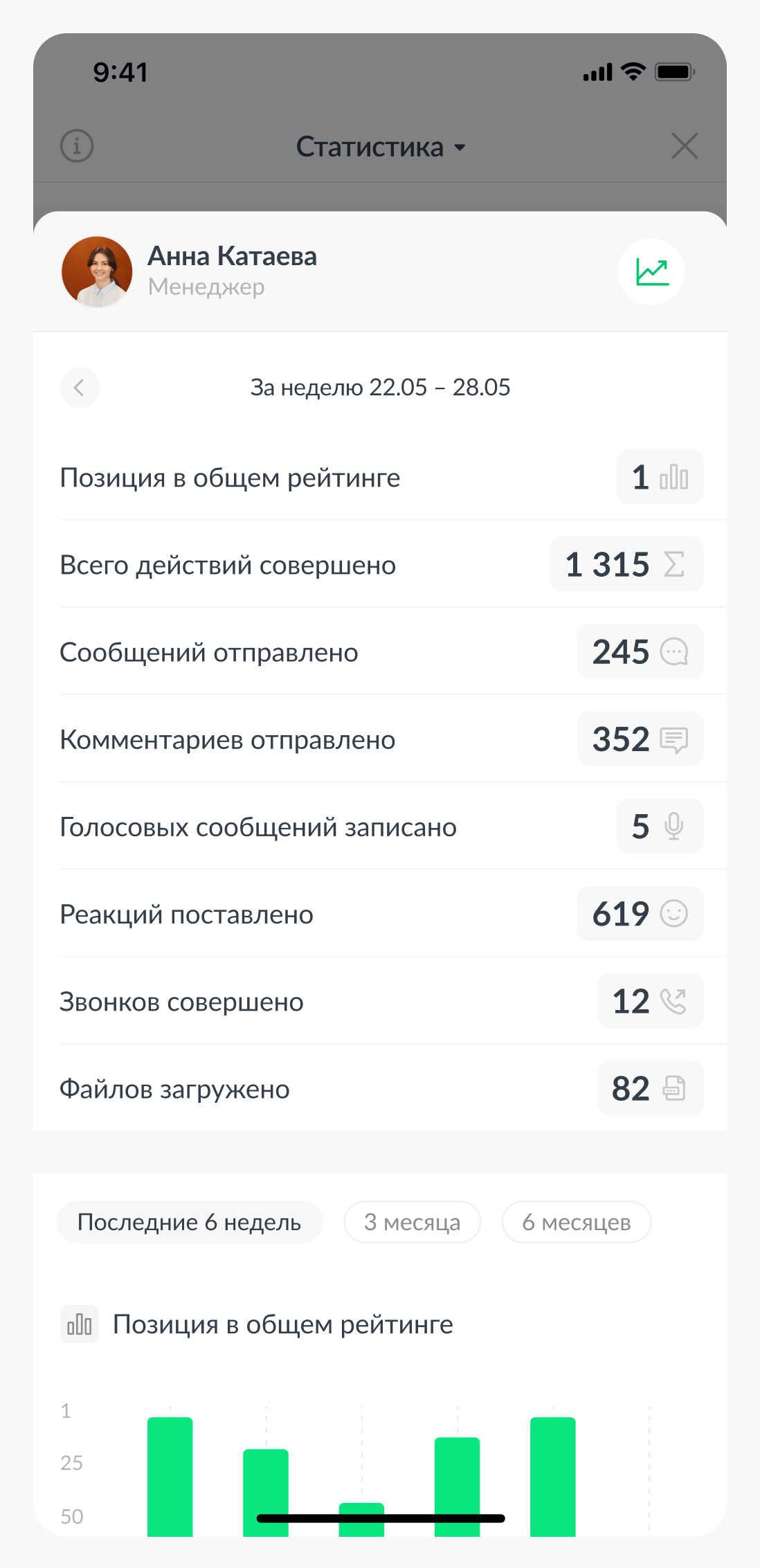
Task: Open the Реакций поставлено row
Action: [187, 914]
